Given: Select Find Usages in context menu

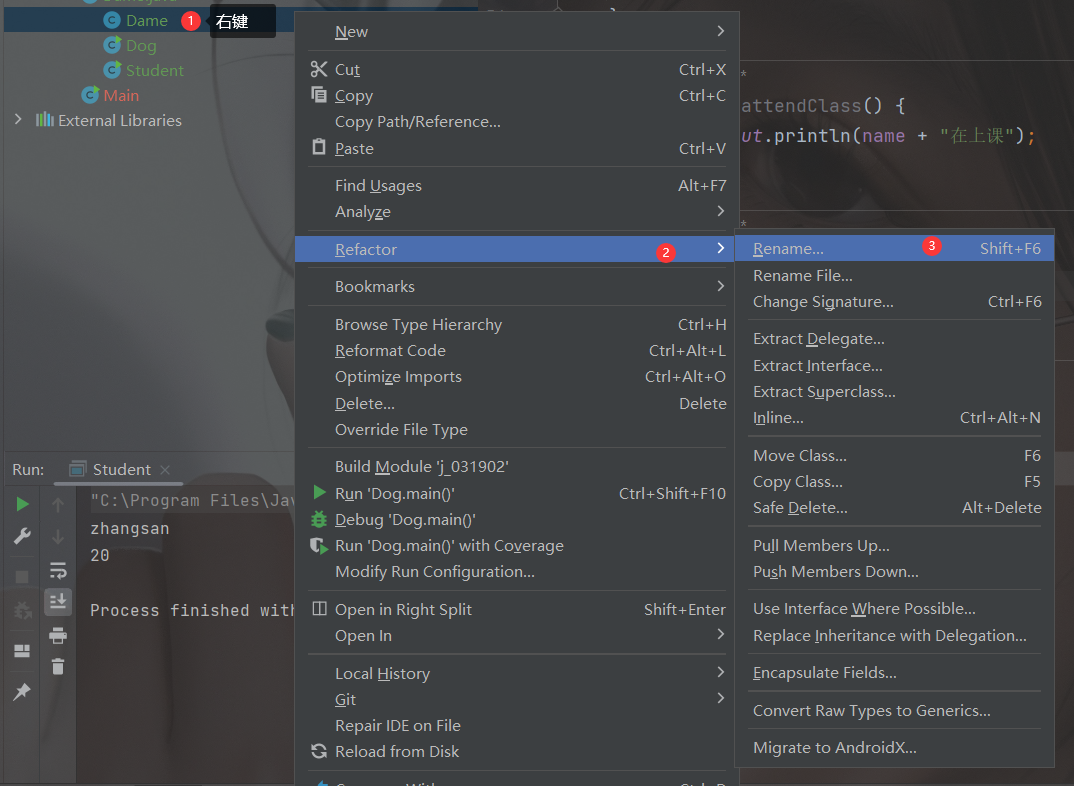Looking at the screenshot, I should (x=517, y=186).
